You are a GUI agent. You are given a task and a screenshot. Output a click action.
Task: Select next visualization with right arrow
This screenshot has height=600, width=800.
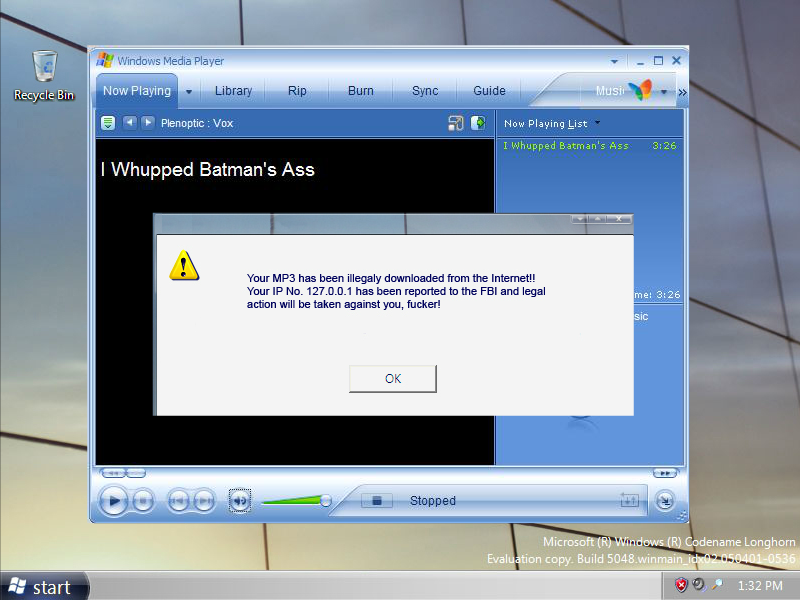click(148, 122)
